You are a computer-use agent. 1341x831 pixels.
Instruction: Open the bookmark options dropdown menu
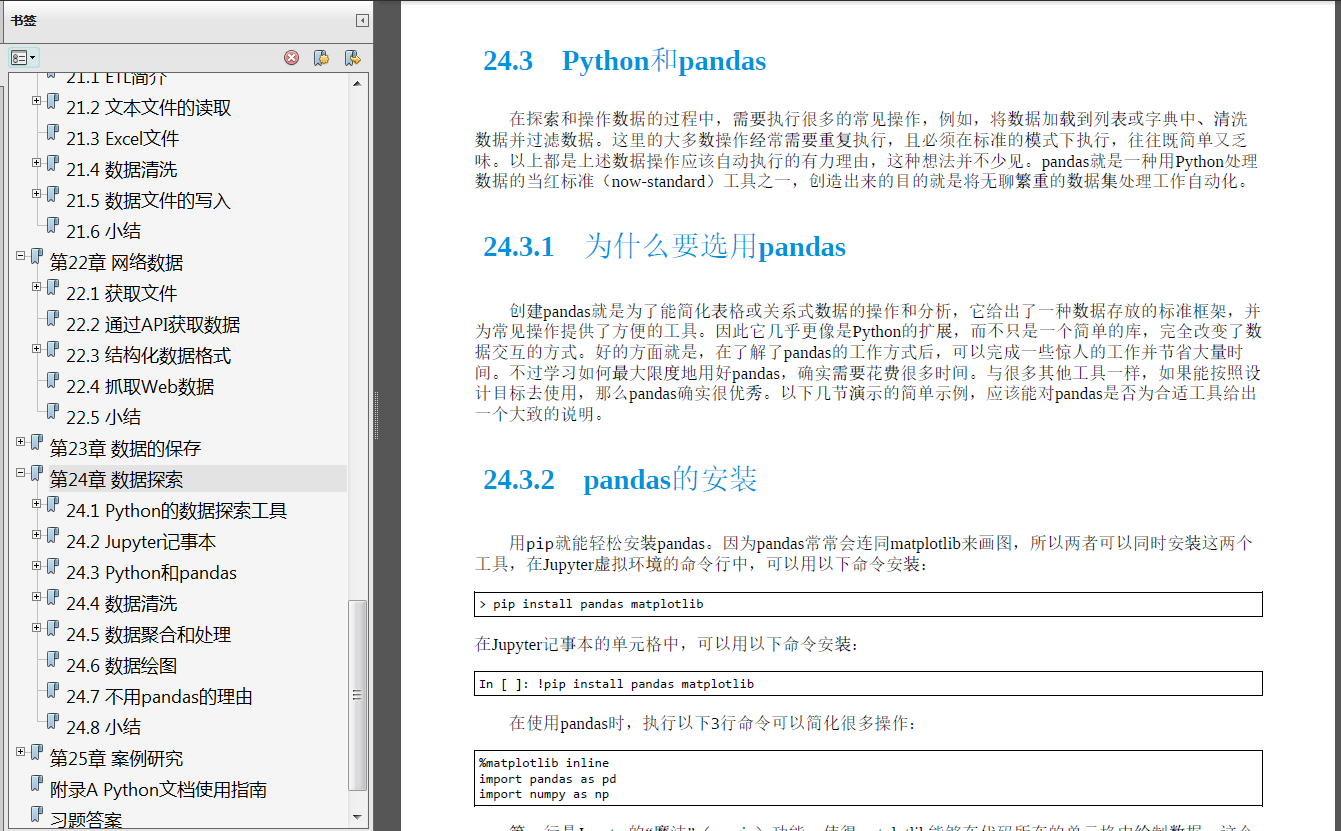pyautogui.click(x=23, y=58)
